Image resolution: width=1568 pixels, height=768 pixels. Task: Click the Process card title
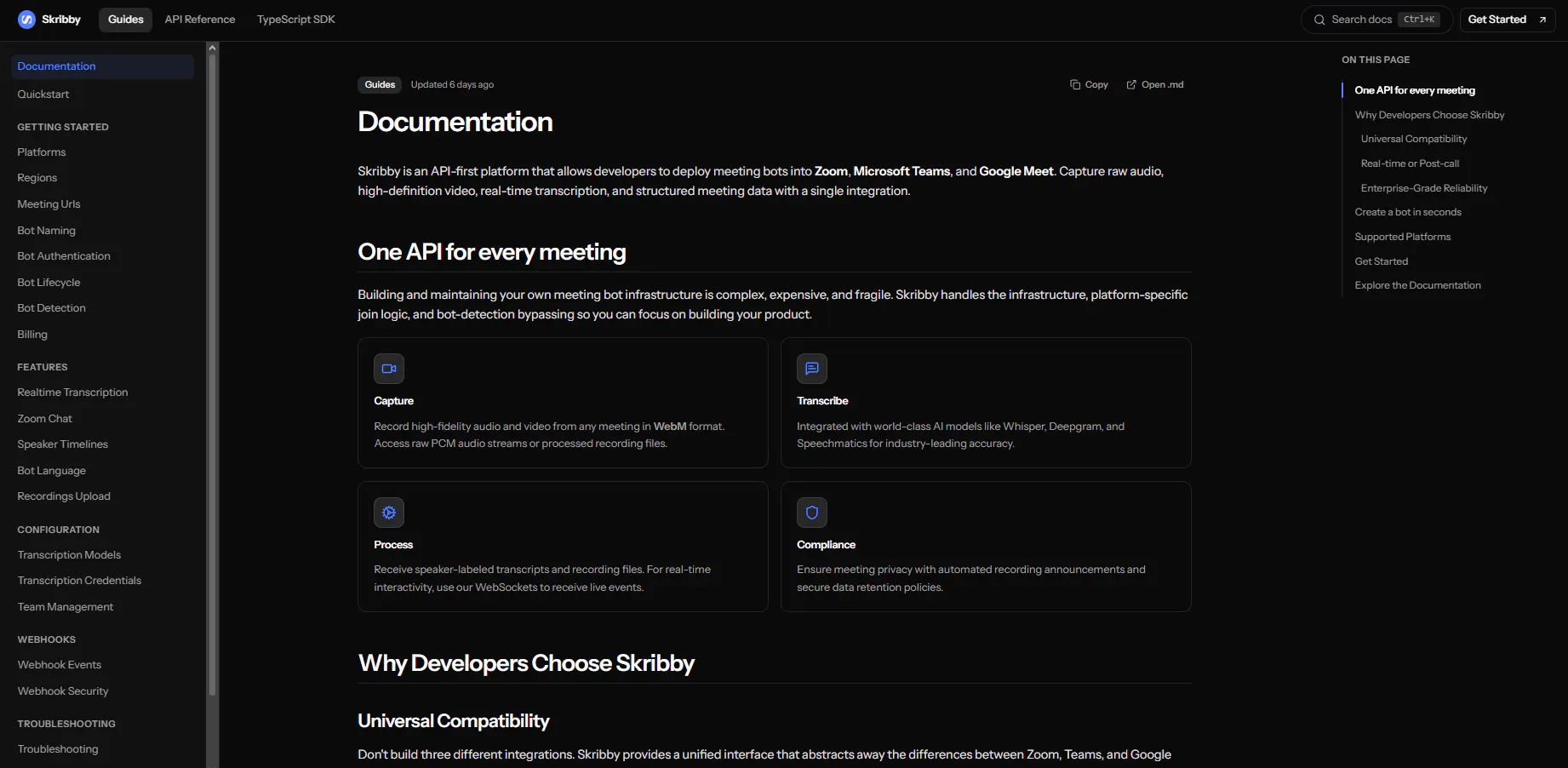pyautogui.click(x=393, y=545)
